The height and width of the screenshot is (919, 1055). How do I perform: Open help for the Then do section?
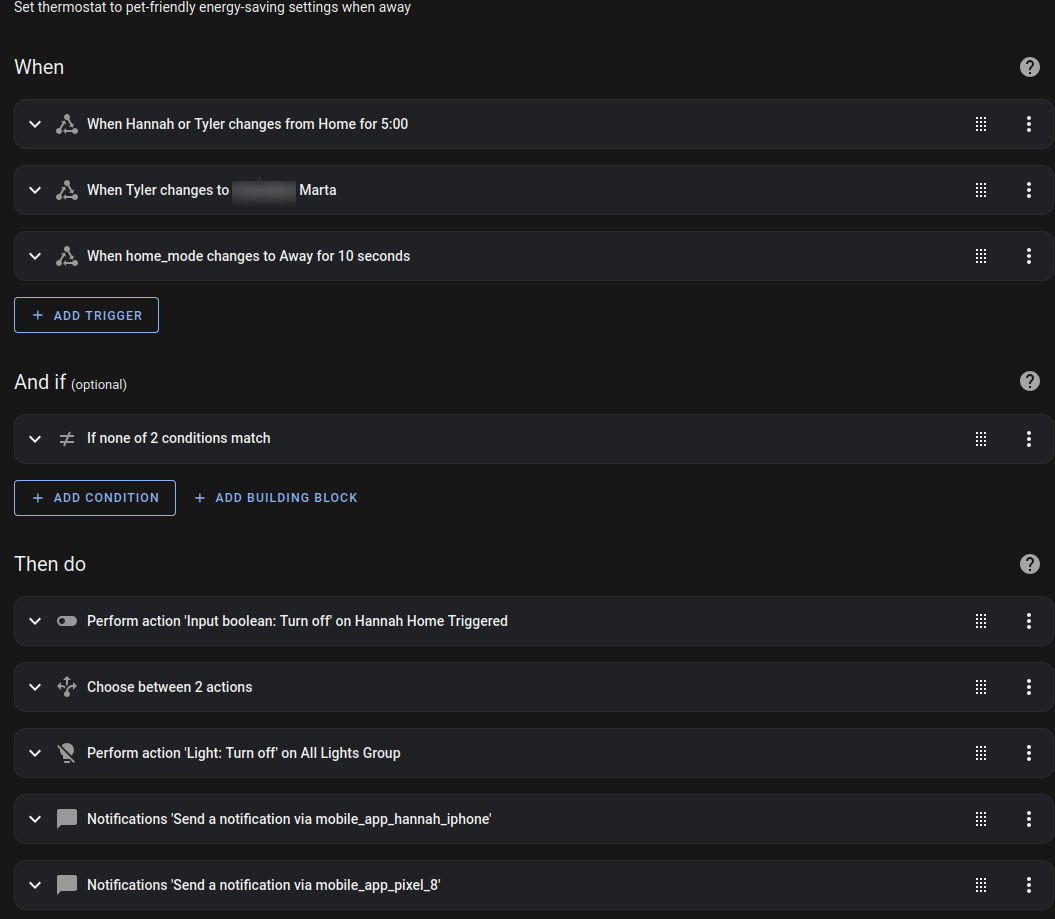click(1029, 564)
